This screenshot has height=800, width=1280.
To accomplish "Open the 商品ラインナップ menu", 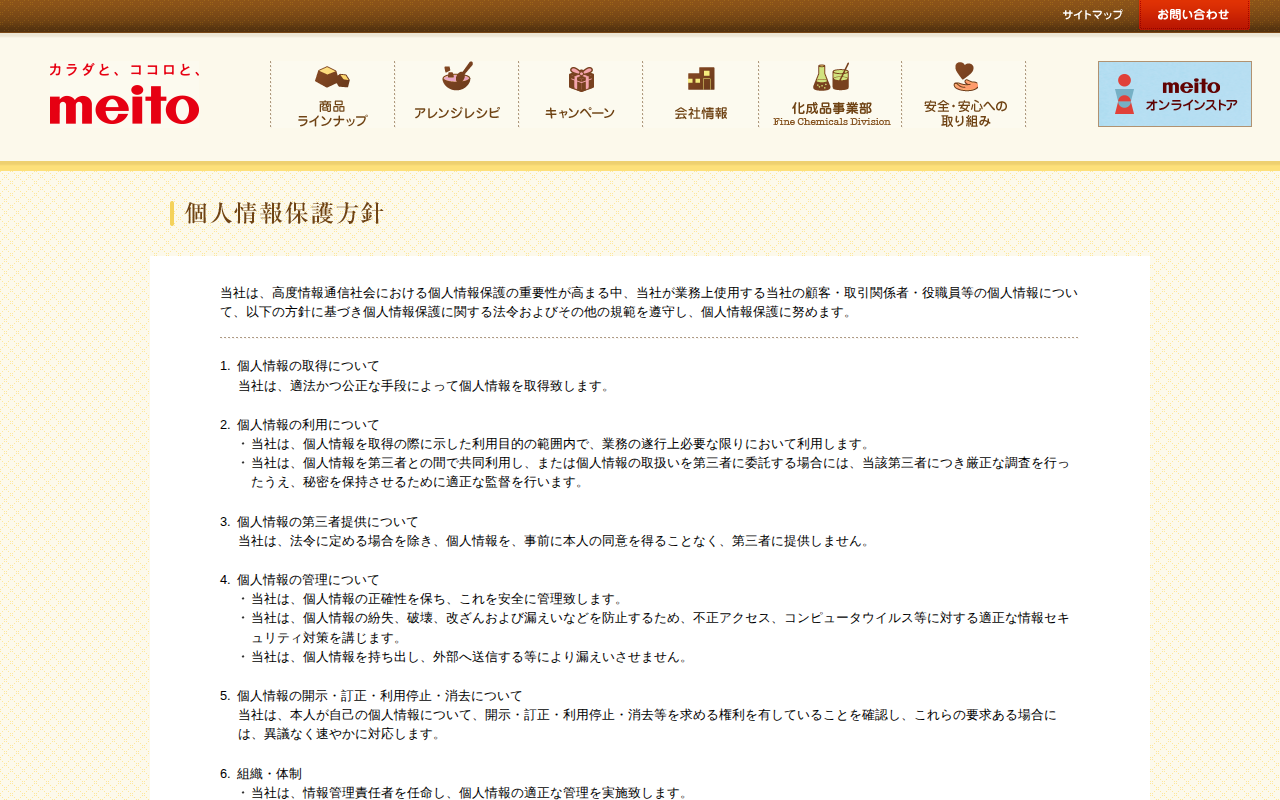I will [x=332, y=94].
